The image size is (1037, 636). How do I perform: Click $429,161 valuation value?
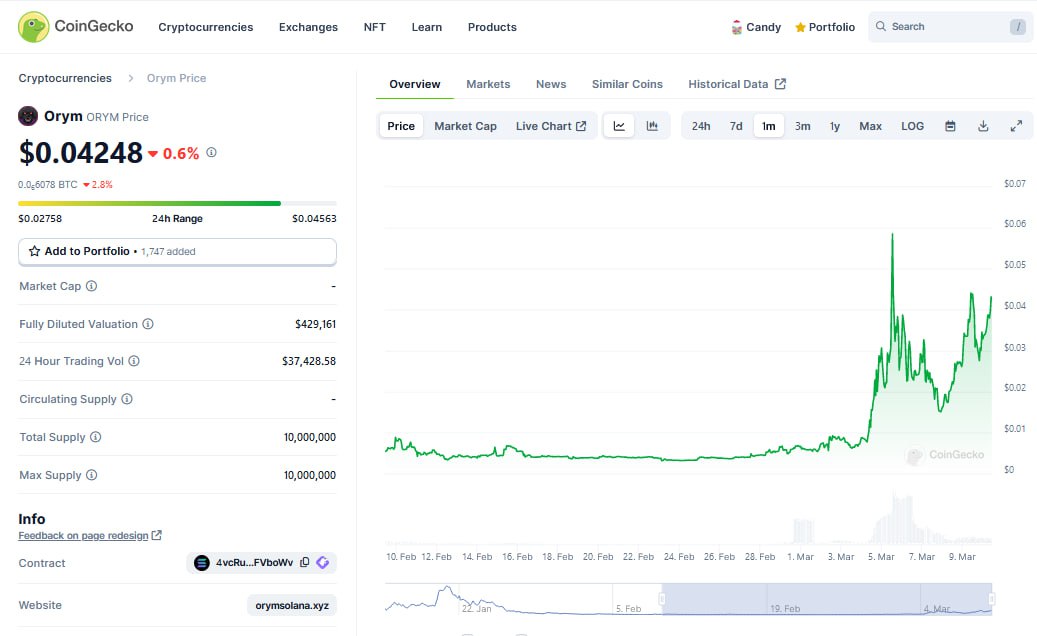315,324
